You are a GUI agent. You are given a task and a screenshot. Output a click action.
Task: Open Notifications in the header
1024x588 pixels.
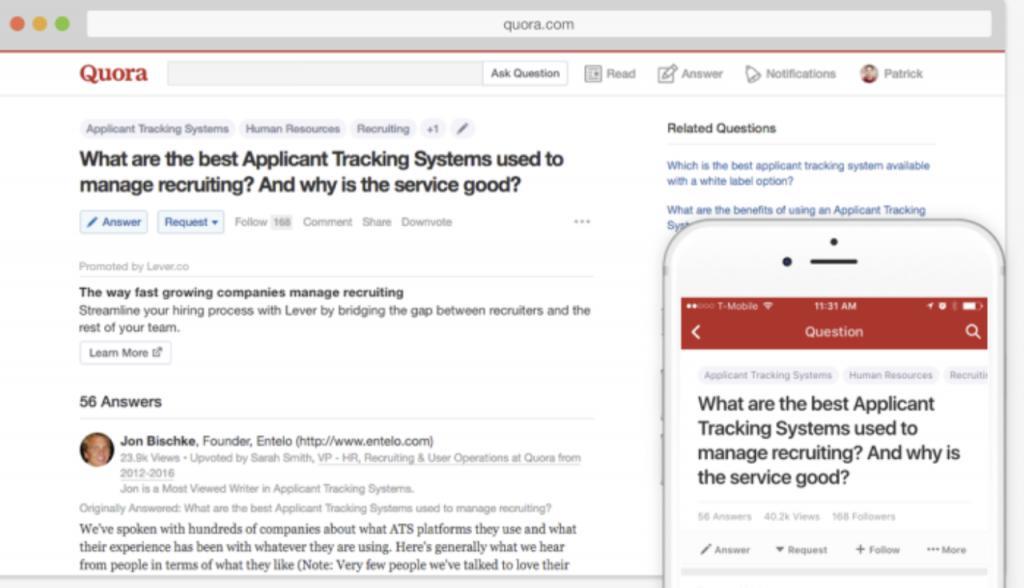(x=790, y=74)
